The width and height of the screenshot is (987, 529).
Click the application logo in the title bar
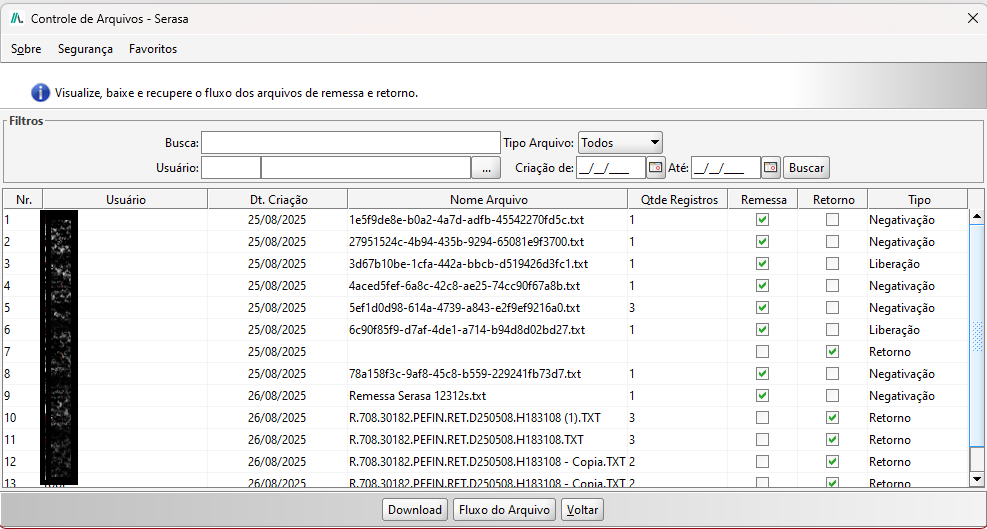18,19
